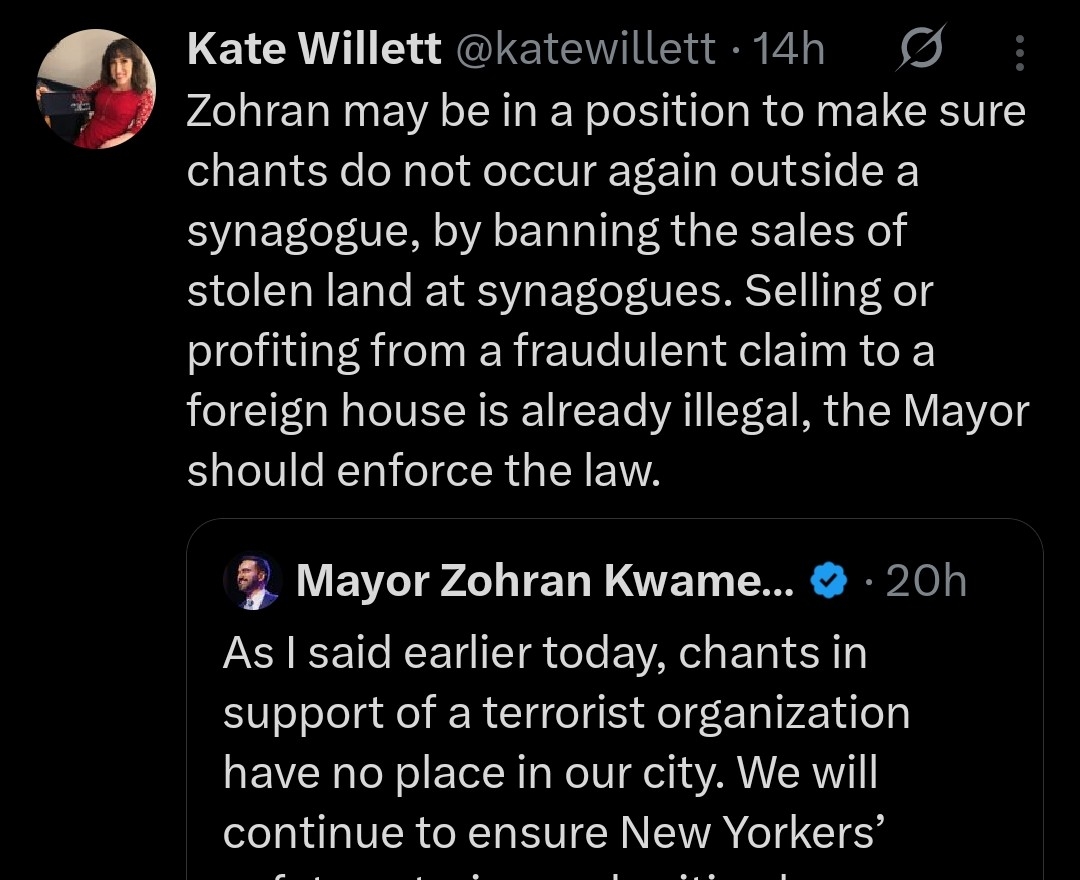Open the Mayor Zohran Kwame name link
The image size is (1080, 880).
[x=545, y=581]
